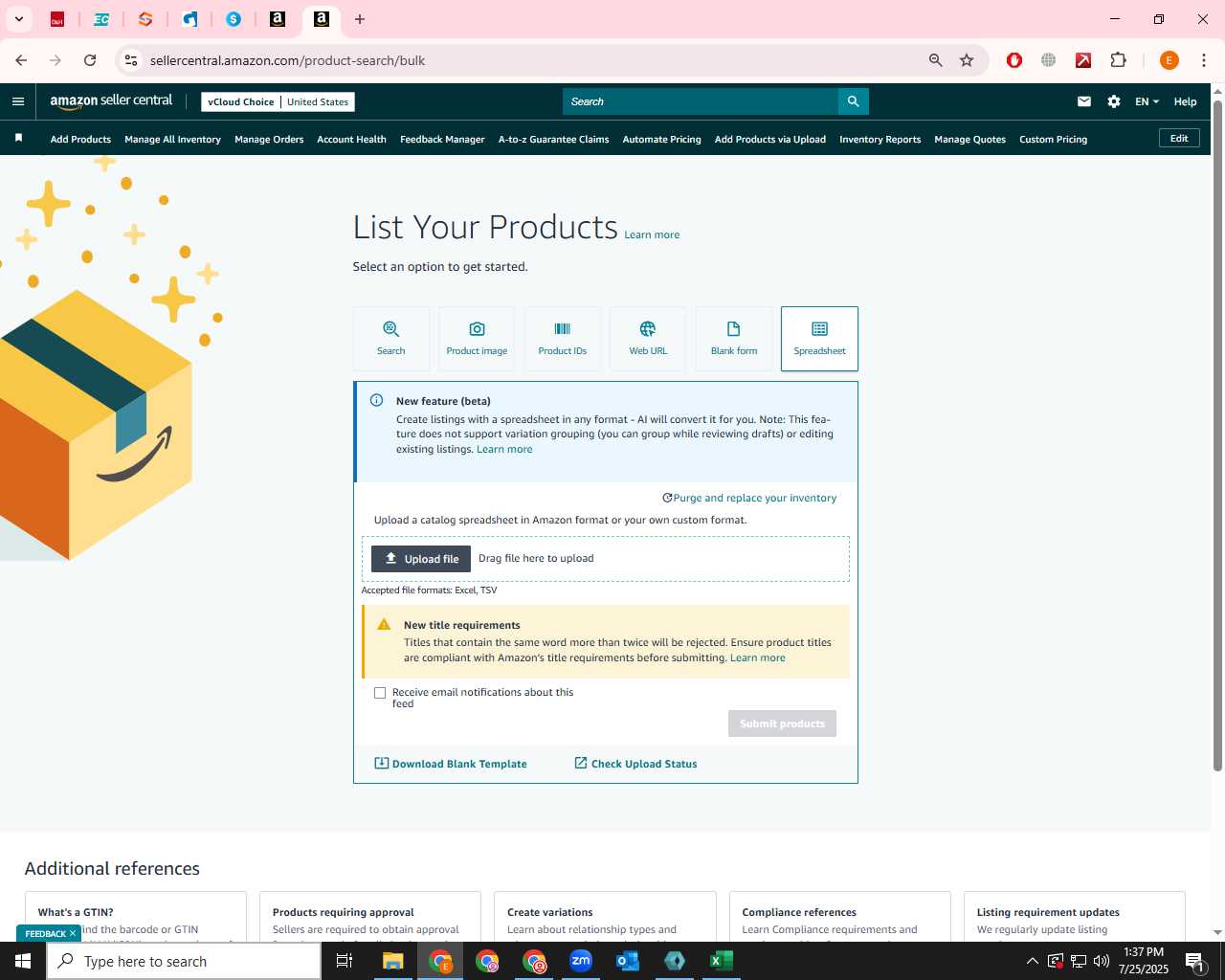Click the Amazon Seller Central logo
Image resolution: width=1225 pixels, height=980 pixels.
click(x=111, y=101)
